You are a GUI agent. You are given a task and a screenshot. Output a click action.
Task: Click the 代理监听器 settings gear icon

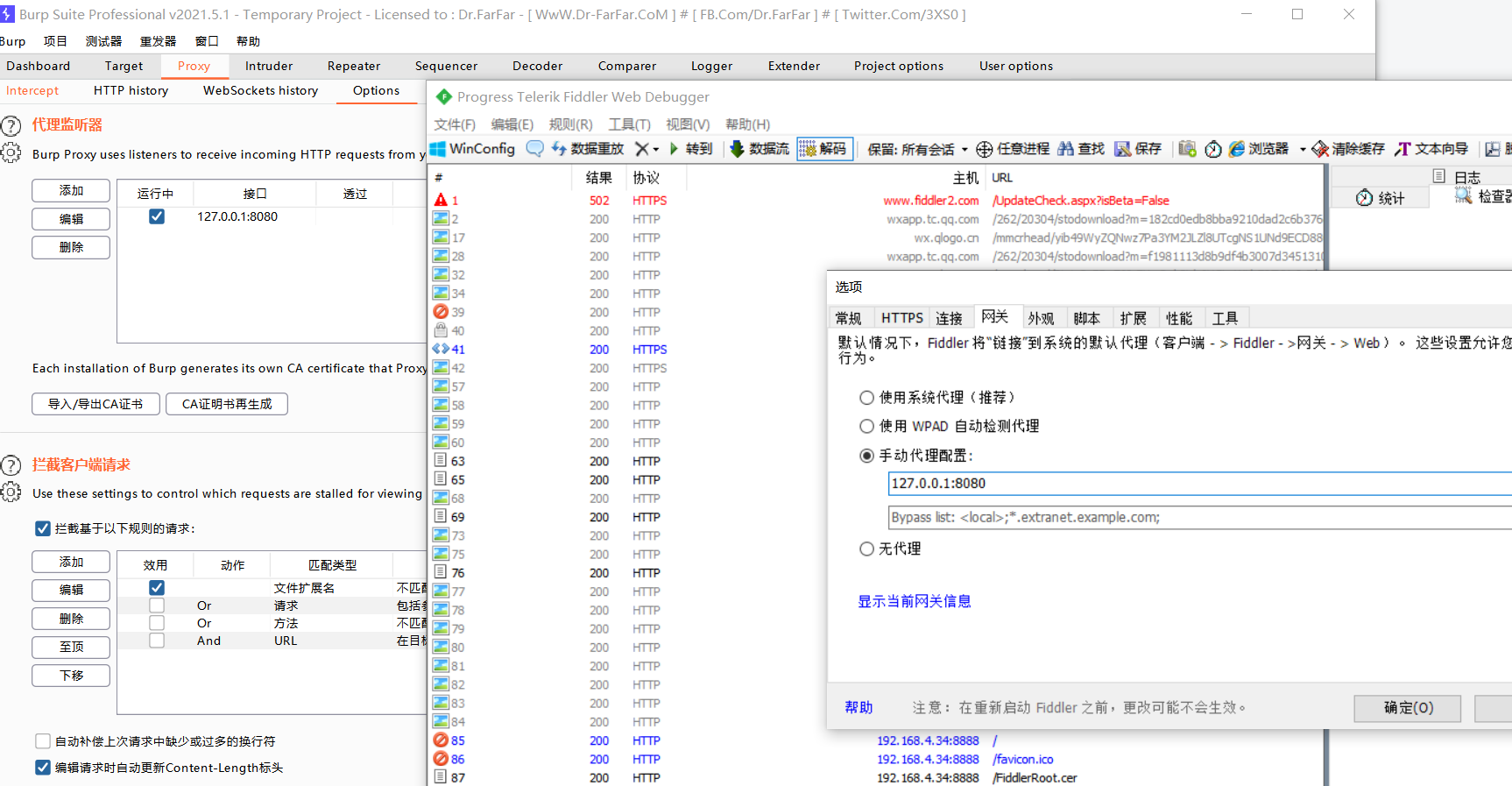pos(11,153)
